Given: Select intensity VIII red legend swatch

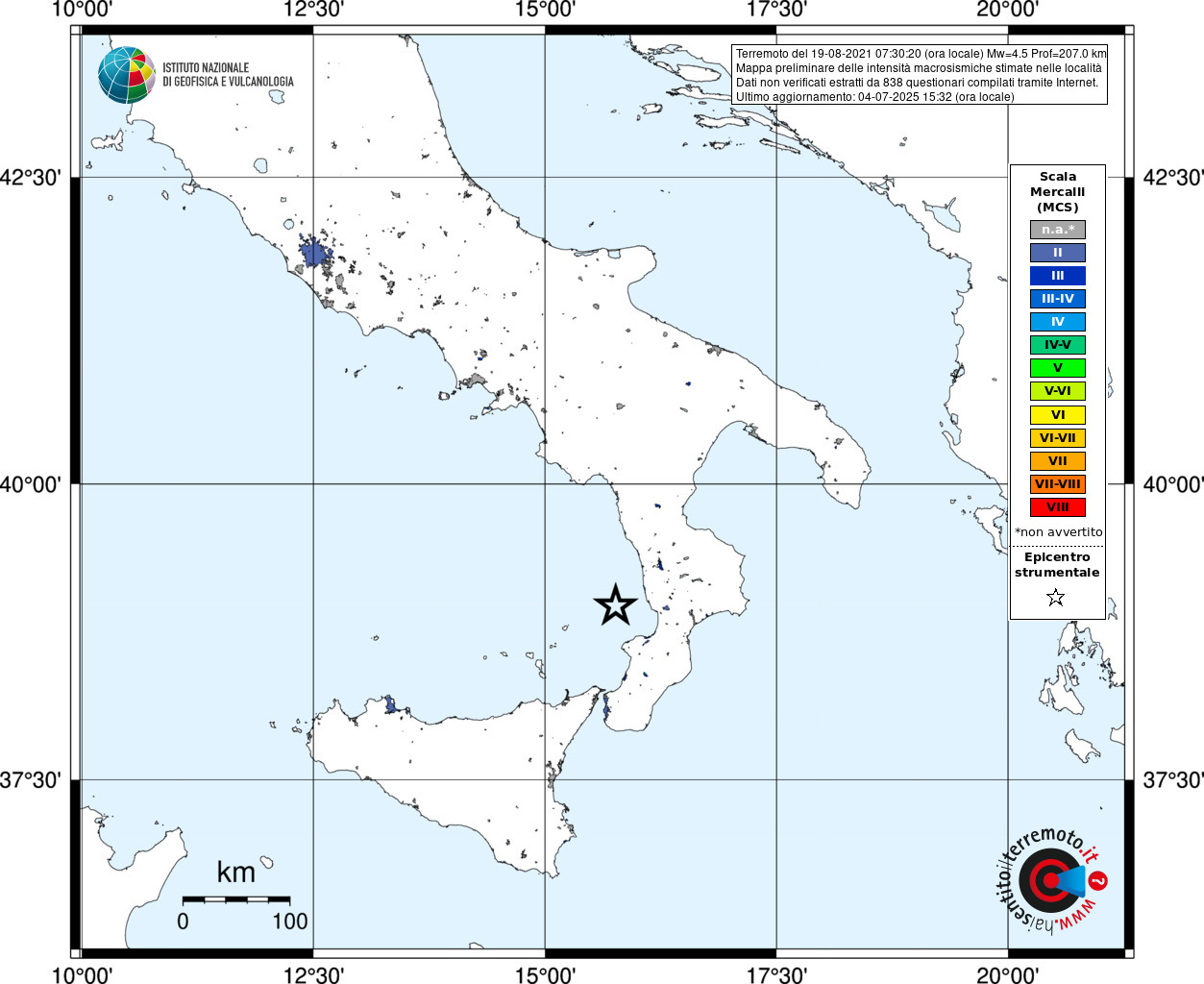Looking at the screenshot, I should coord(1057,507).
